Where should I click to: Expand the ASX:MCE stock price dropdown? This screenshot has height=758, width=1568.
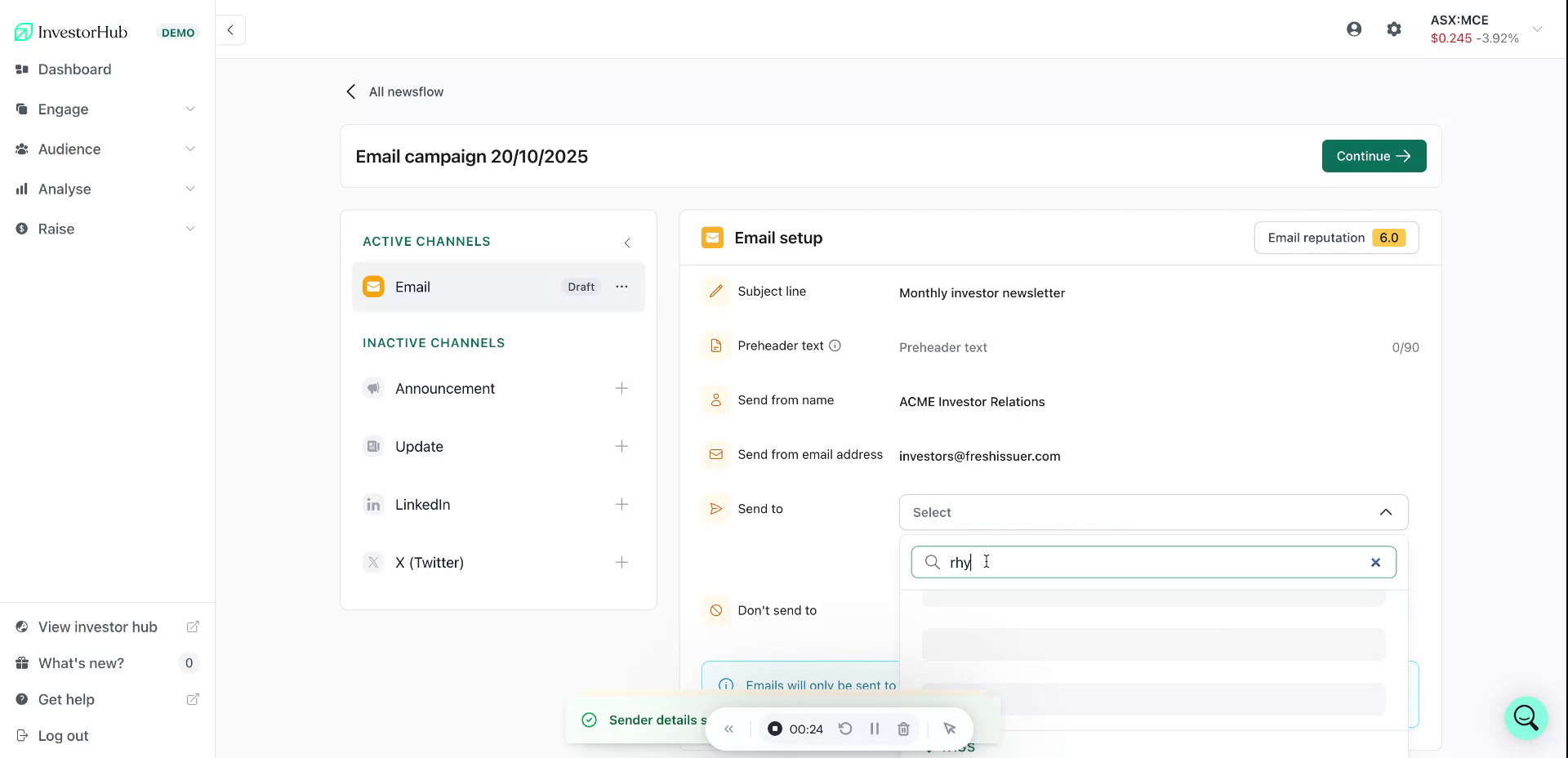1539,29
